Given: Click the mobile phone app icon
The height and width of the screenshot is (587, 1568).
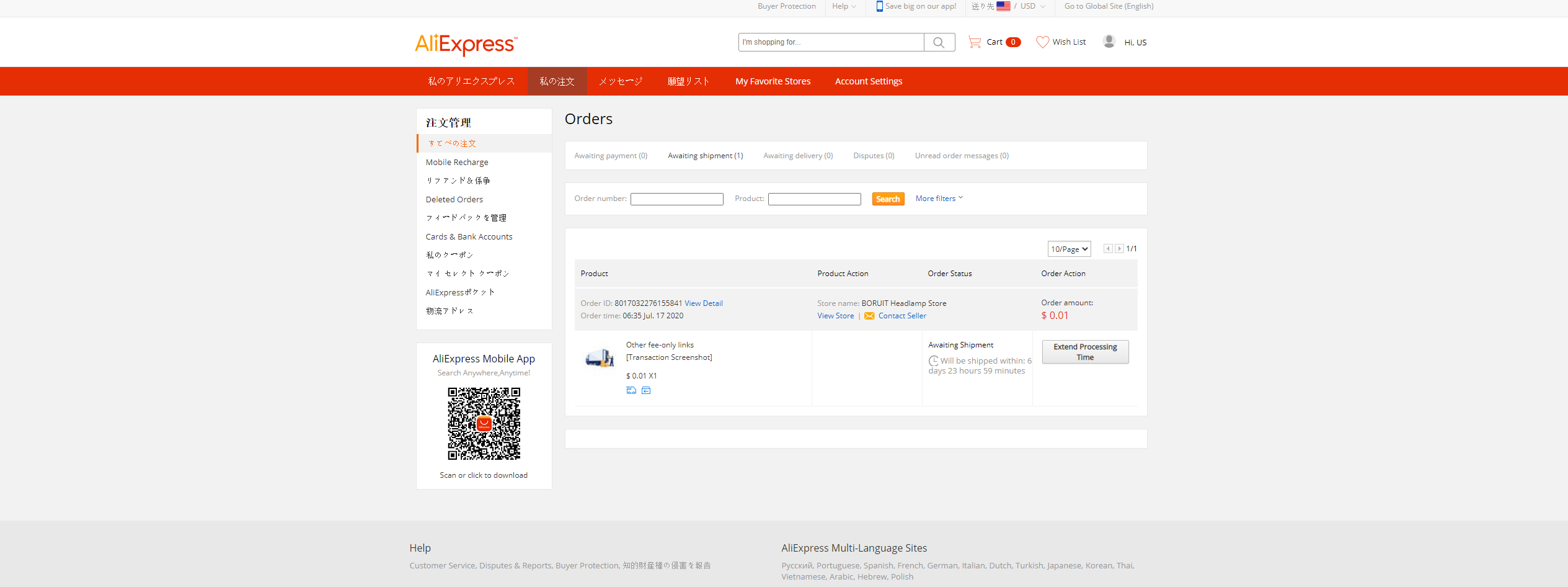Looking at the screenshot, I should pyautogui.click(x=879, y=6).
